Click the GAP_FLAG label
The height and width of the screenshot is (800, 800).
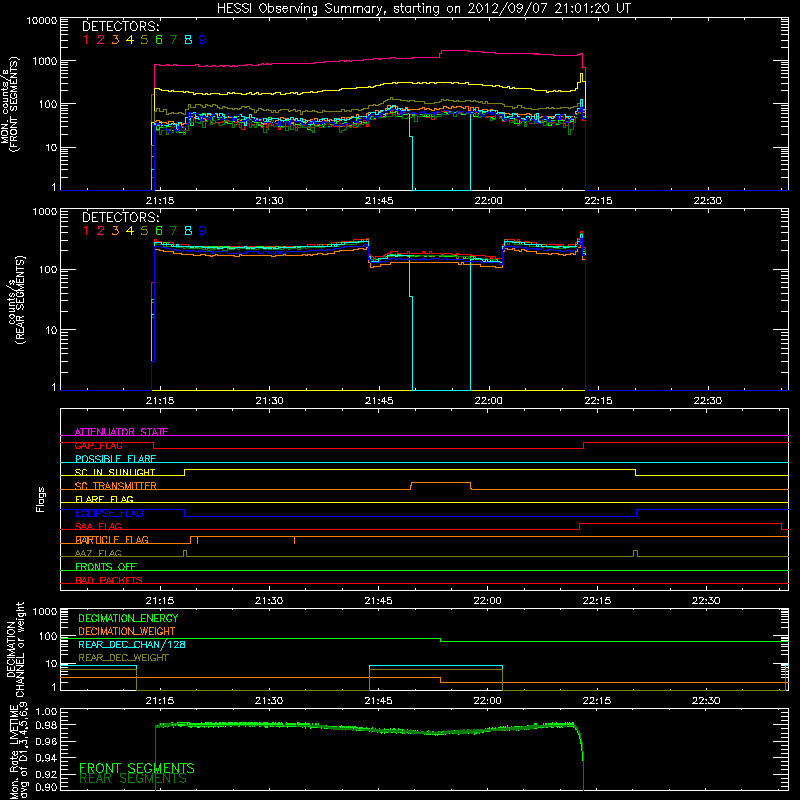click(98, 445)
